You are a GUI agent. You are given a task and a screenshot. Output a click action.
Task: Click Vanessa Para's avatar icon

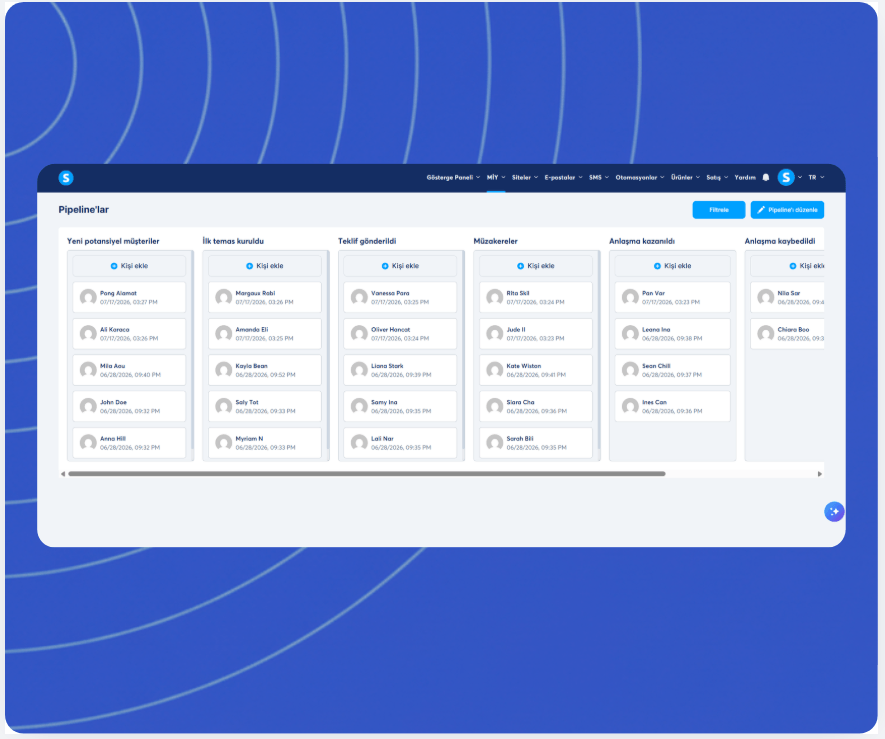click(x=359, y=297)
